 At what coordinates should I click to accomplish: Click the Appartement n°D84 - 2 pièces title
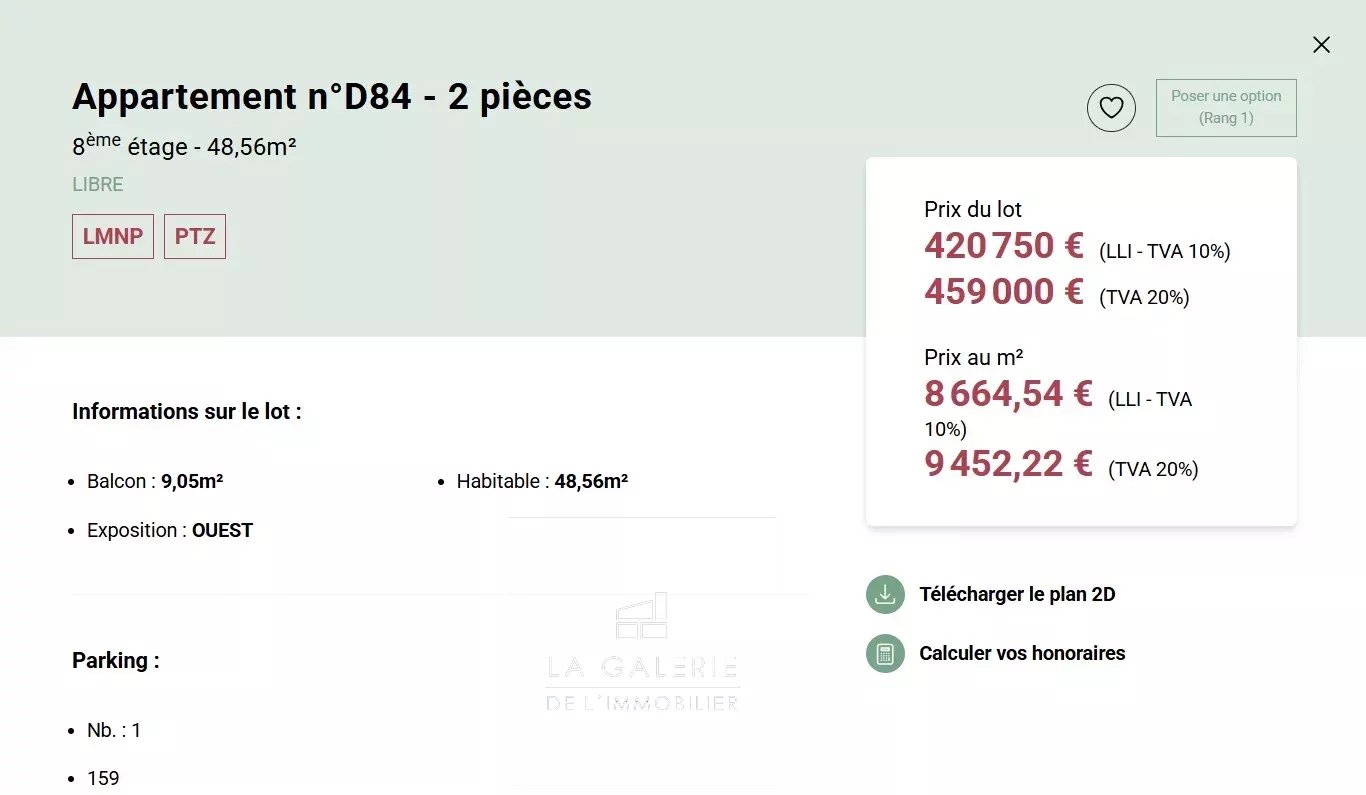point(332,97)
